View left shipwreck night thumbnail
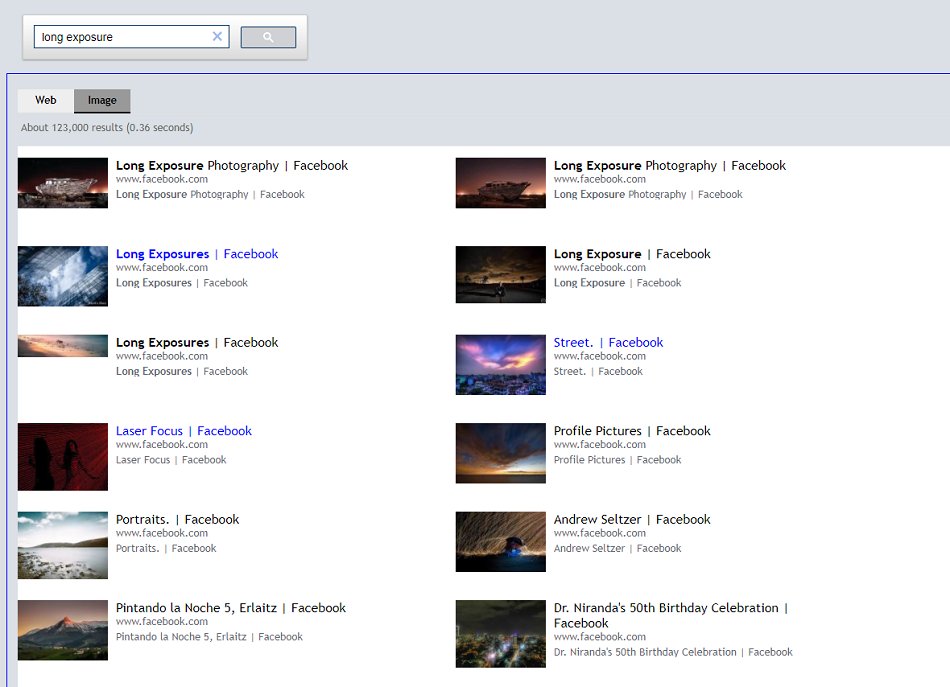Viewport: 950px width, 687px height. coord(63,183)
